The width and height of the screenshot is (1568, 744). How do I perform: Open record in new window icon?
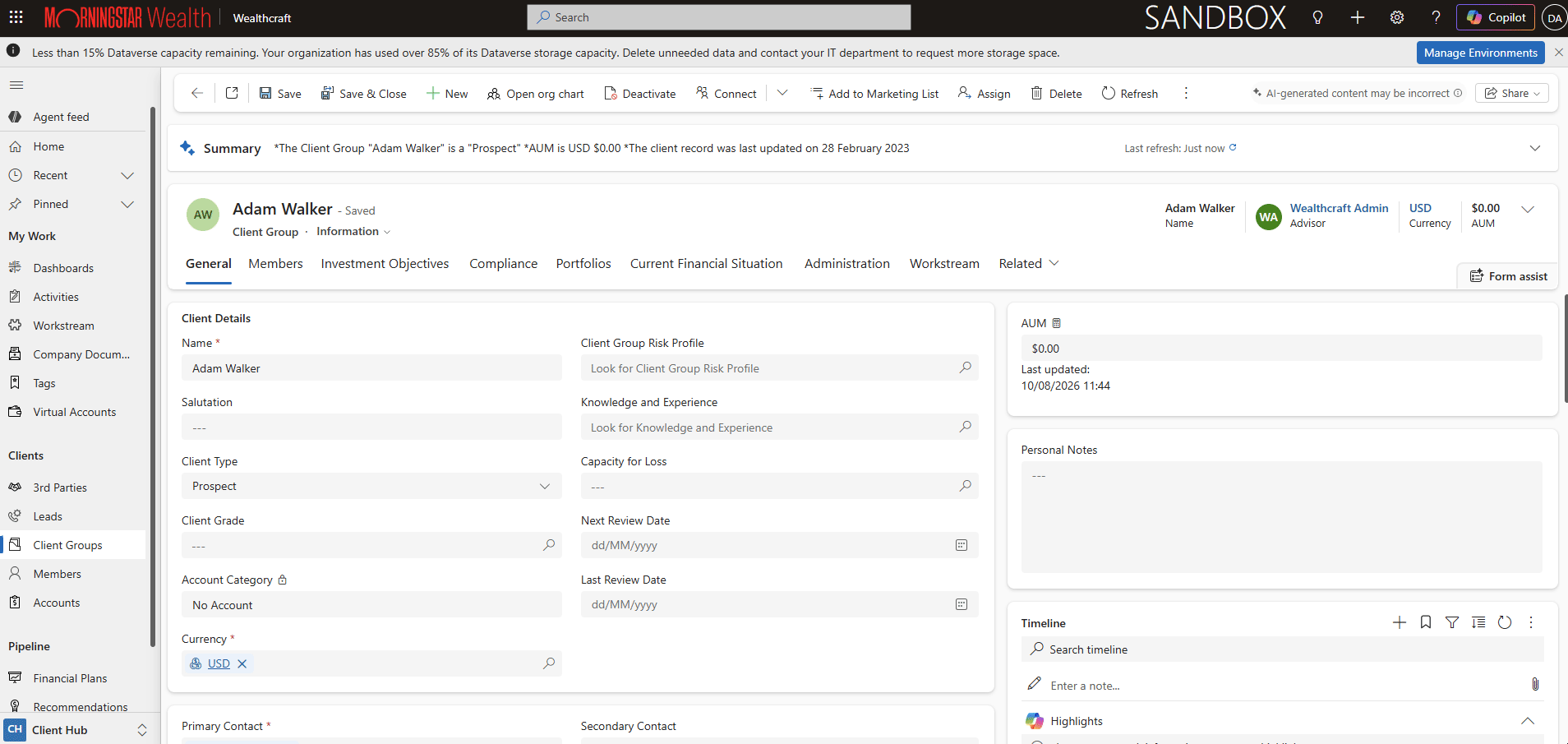[x=232, y=93]
